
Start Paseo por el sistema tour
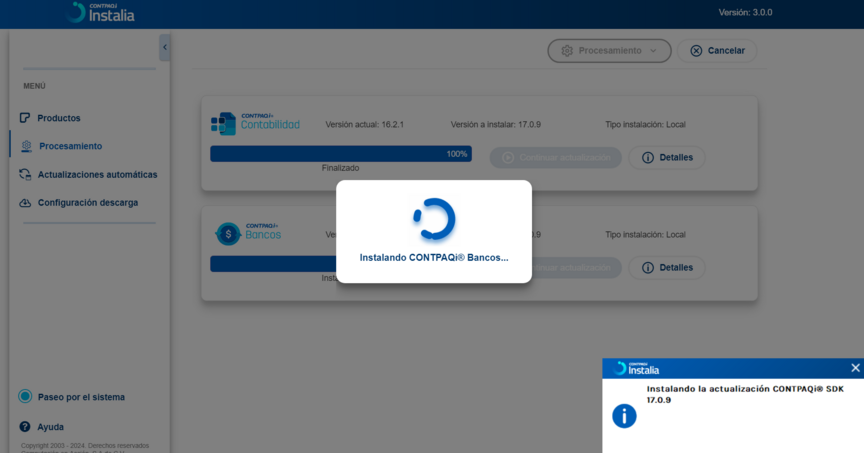click(x=81, y=397)
